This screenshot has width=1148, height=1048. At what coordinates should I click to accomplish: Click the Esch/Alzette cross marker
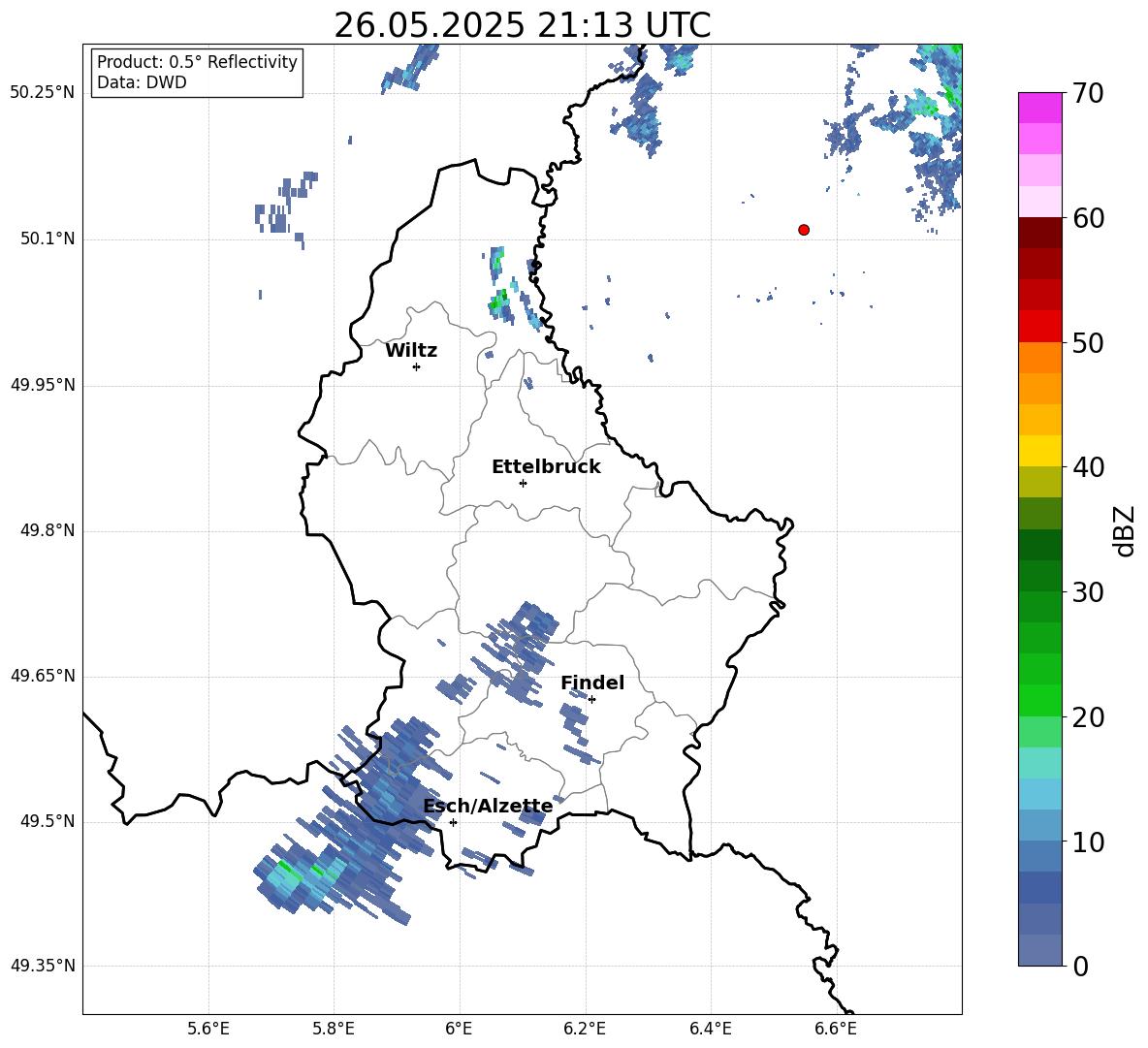pos(453,822)
